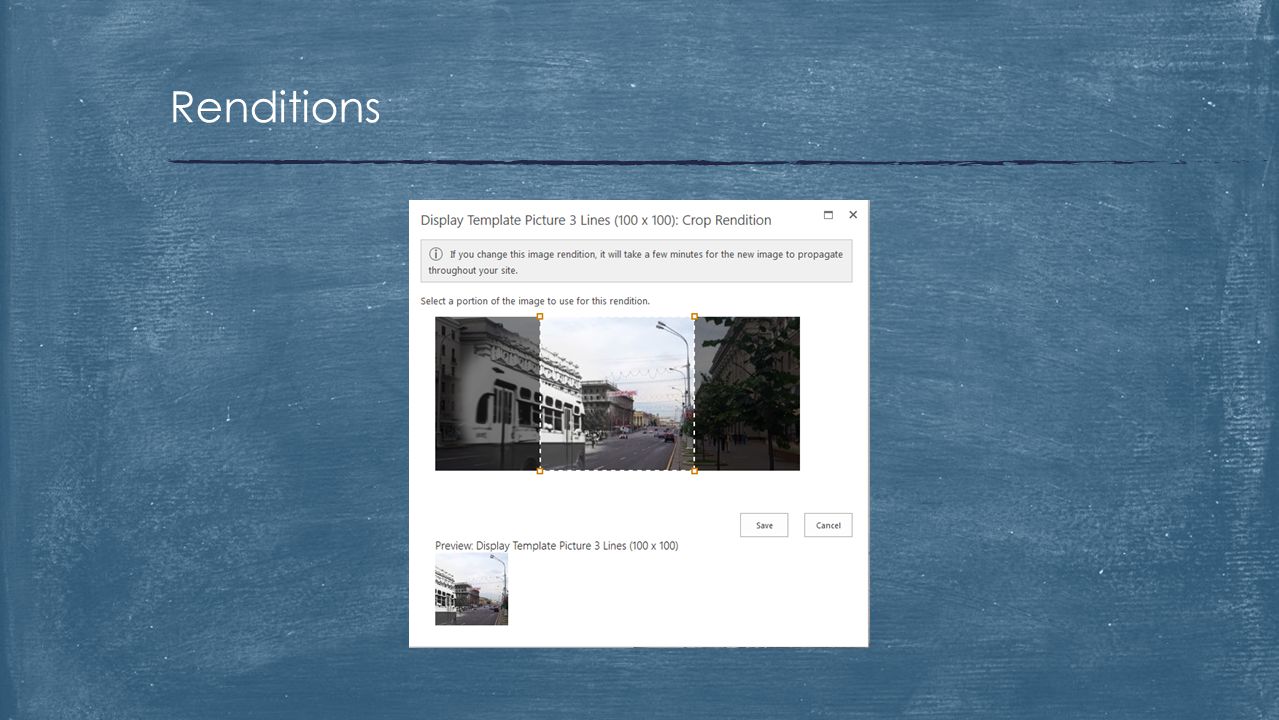Click the propagation notice message text

click(x=636, y=262)
